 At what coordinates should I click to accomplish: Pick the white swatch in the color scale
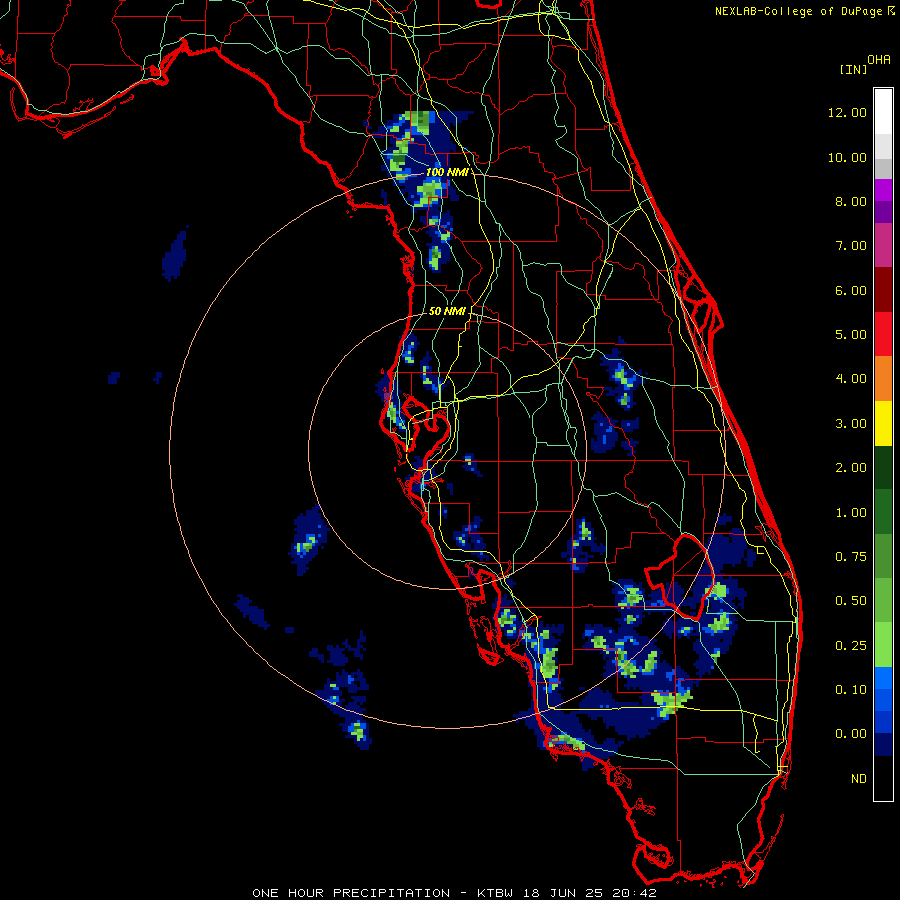pos(883,112)
